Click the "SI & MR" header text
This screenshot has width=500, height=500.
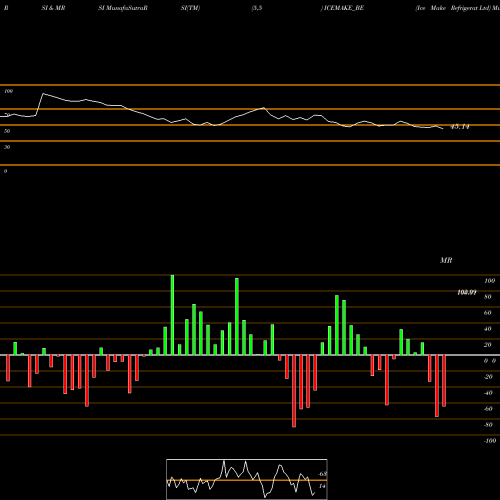click(53, 8)
